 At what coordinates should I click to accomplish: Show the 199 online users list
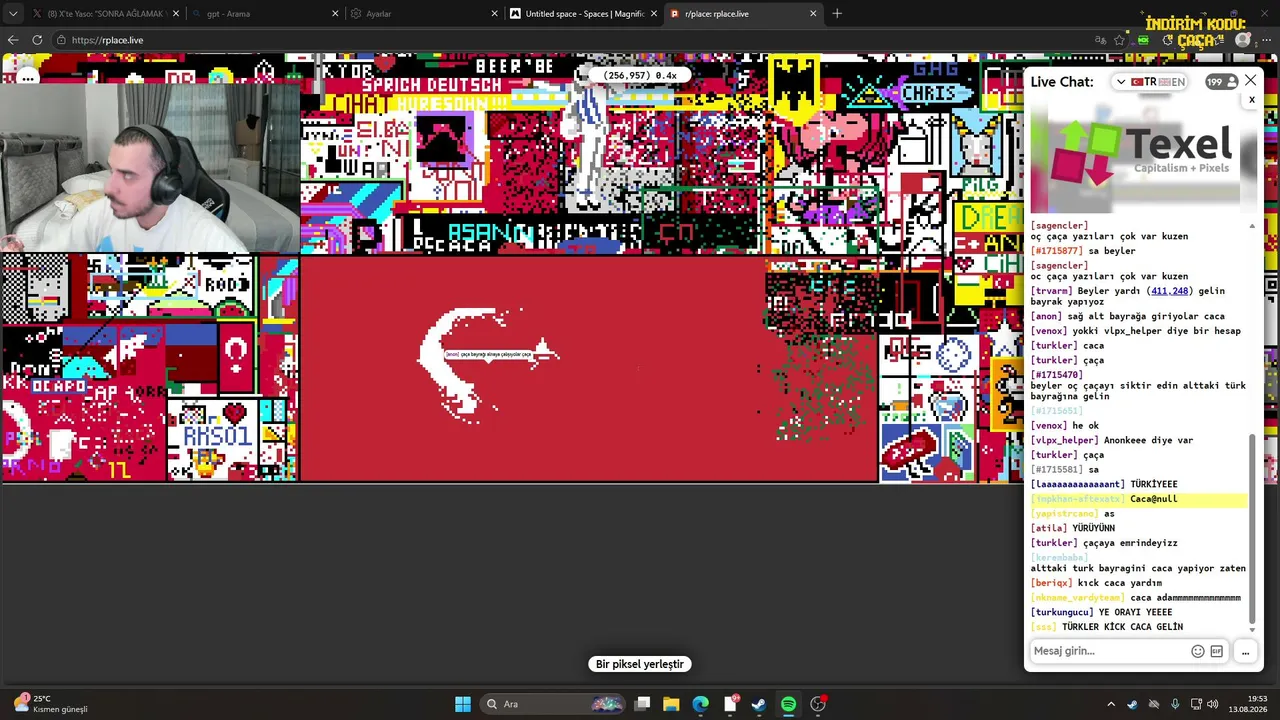click(1221, 82)
